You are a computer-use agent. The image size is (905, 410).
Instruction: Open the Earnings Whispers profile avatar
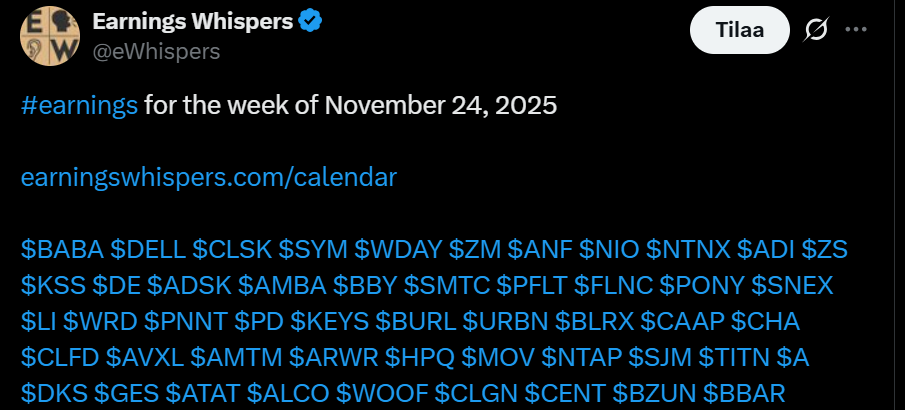coord(49,36)
